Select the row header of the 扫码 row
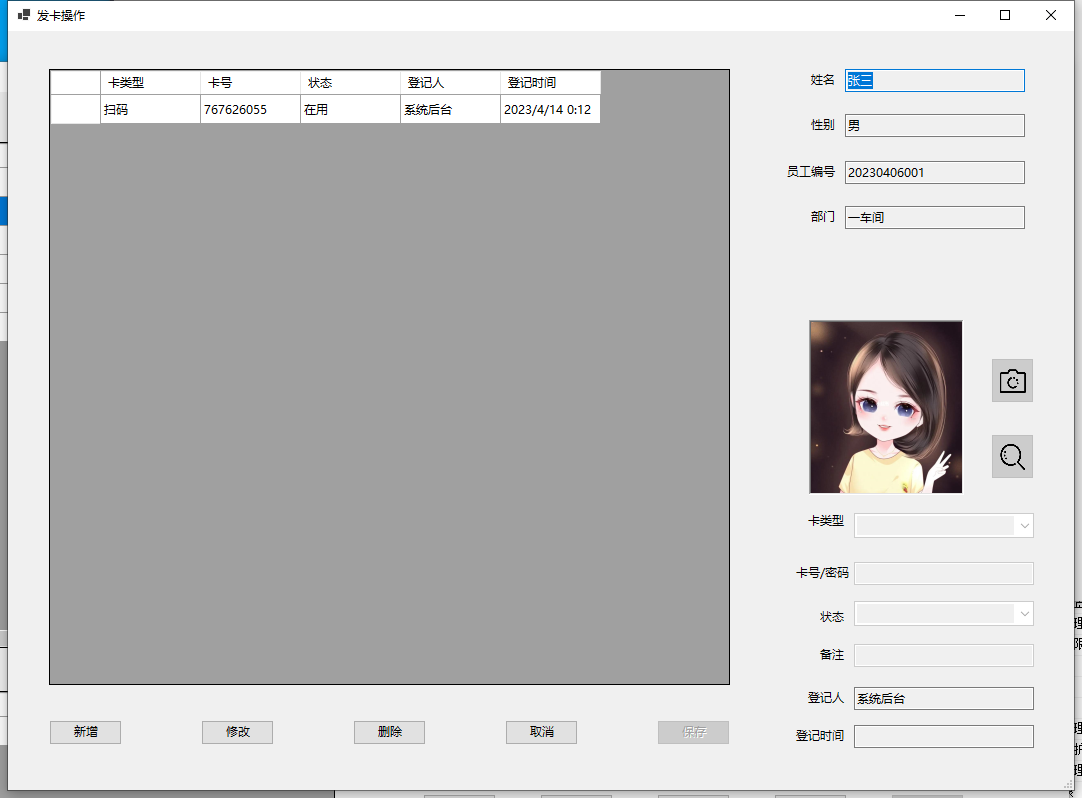Image resolution: width=1082 pixels, height=798 pixels. [75, 110]
